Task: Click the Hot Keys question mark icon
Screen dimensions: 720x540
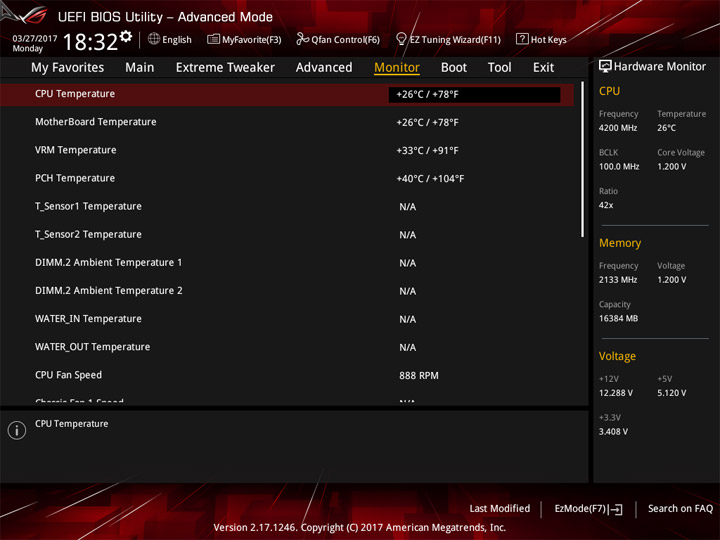Action: (522, 39)
